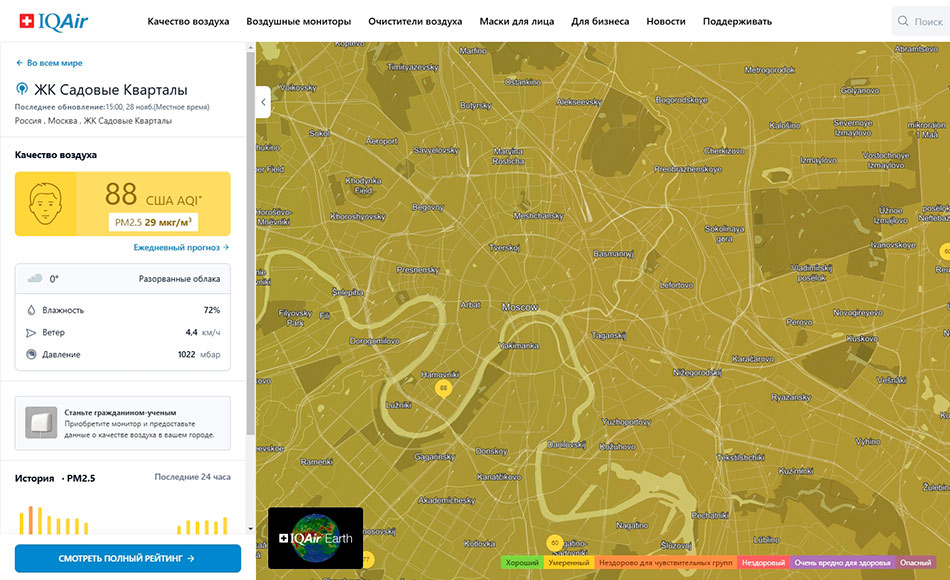
Task: Open 'Воздушные мониторы' menu
Action: click(299, 21)
